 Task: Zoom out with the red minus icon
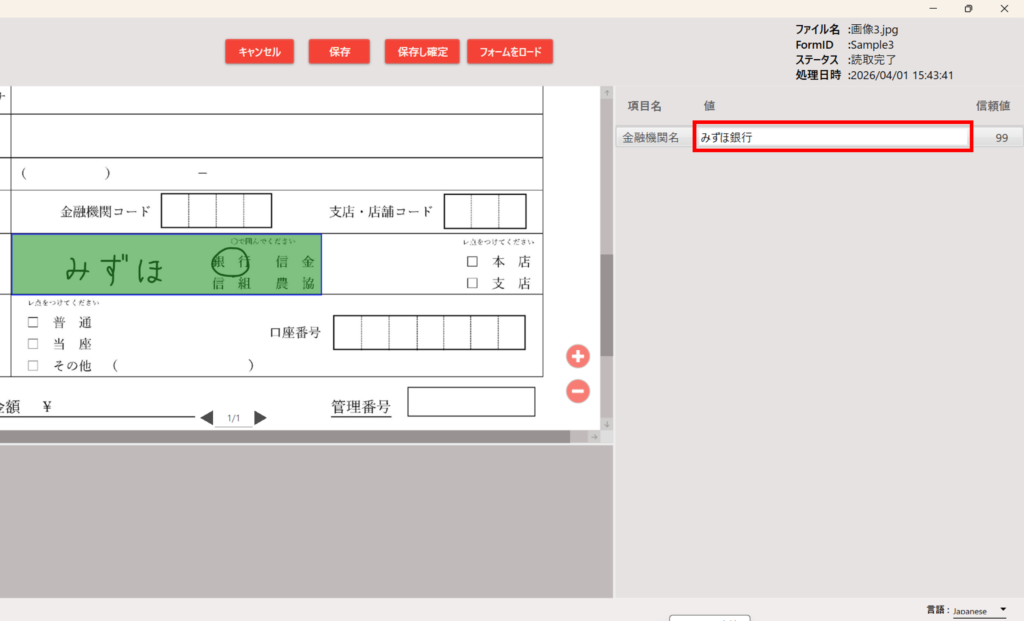coord(578,391)
